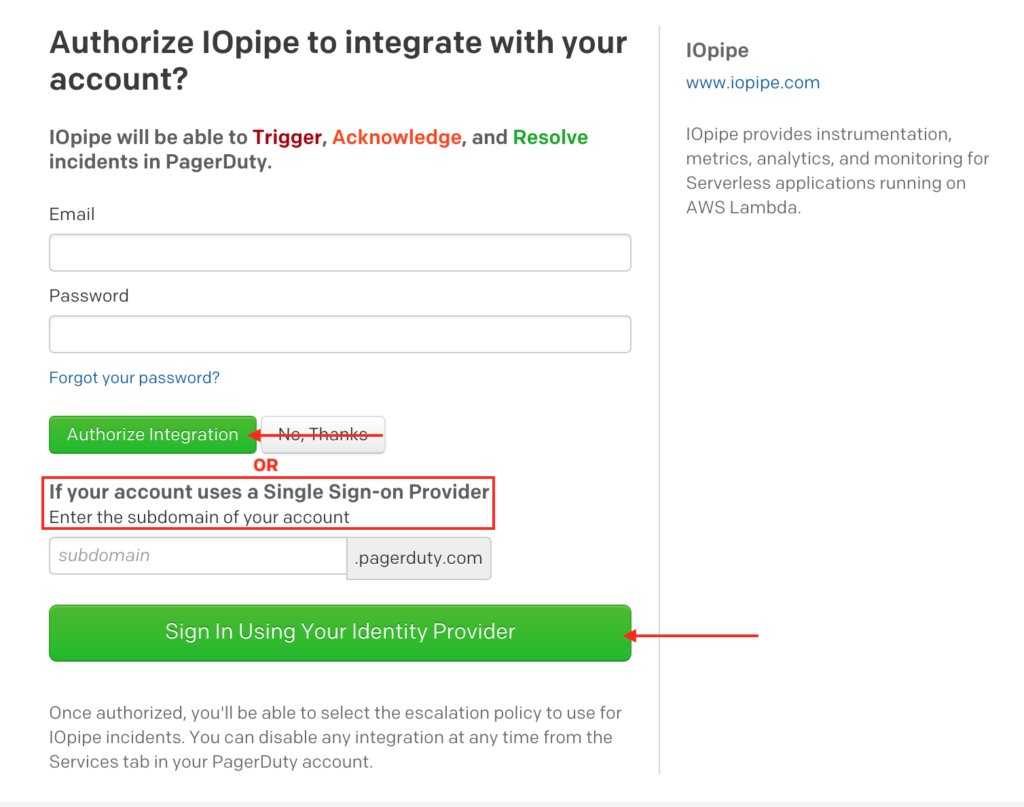Click 'Enter the subdomain of your account' text
The image size is (1024, 807).
click(x=199, y=517)
